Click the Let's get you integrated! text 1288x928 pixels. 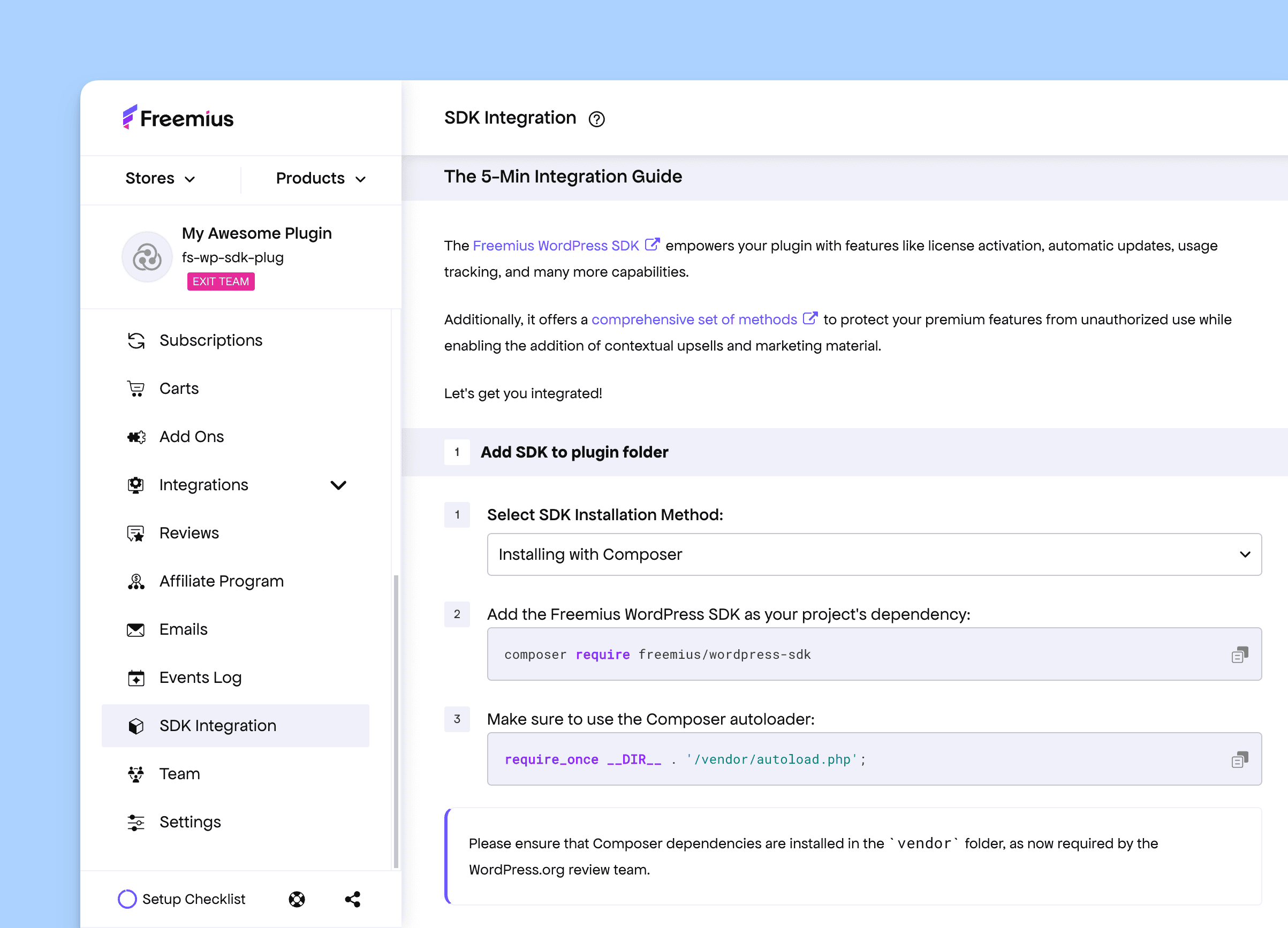click(523, 393)
